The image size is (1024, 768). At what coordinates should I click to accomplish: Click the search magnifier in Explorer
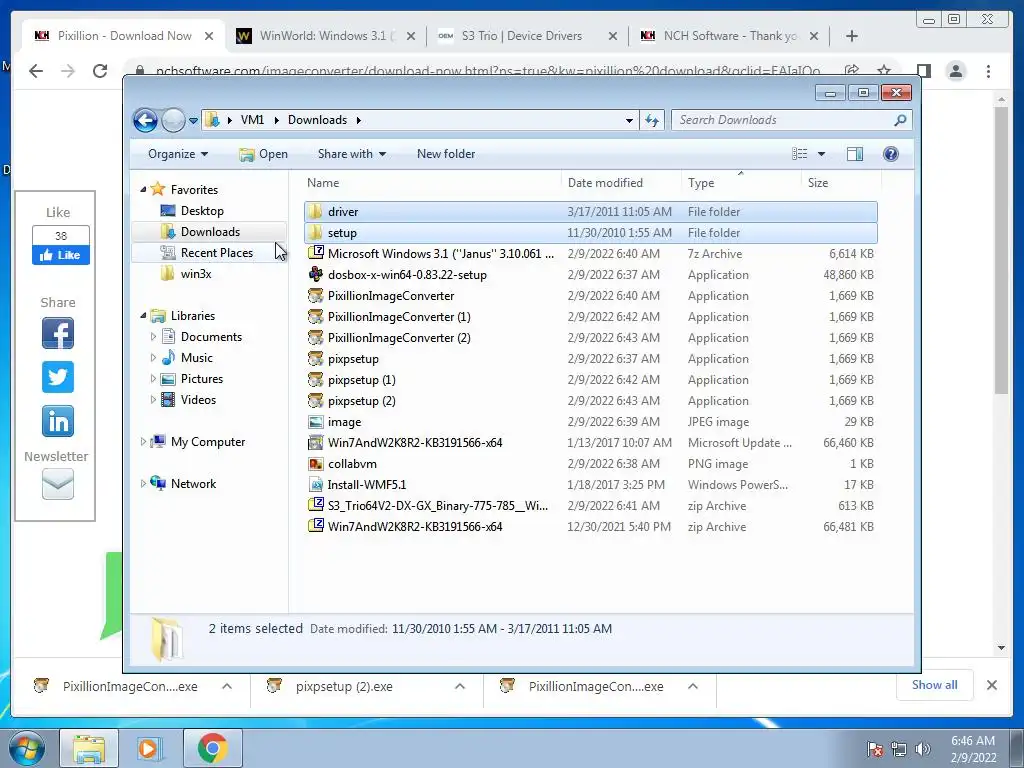click(x=900, y=120)
